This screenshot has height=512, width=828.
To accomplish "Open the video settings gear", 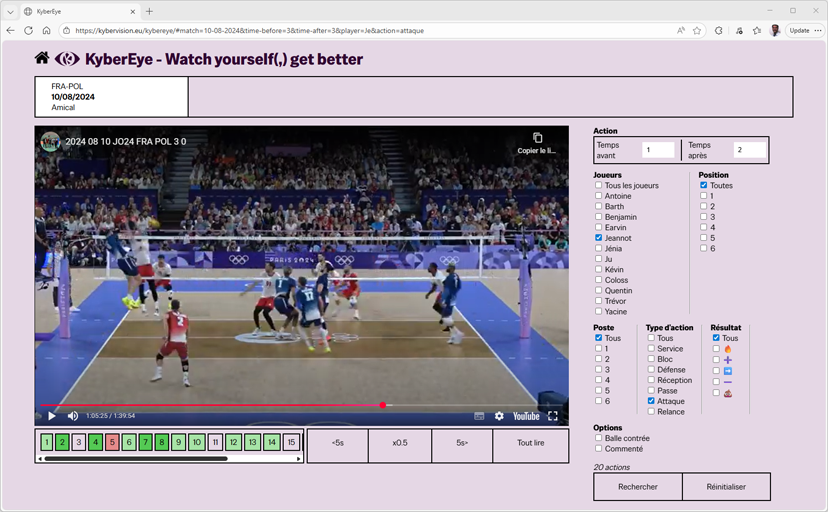I will [x=499, y=416].
